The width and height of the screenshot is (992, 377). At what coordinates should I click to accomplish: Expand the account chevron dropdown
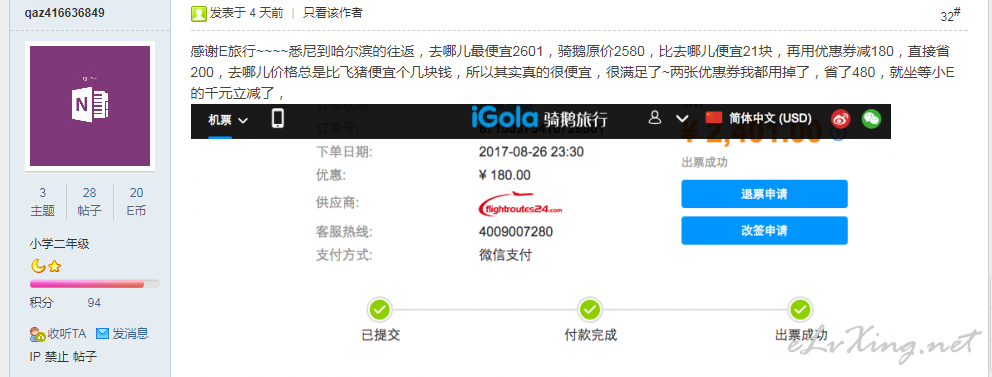click(682, 118)
